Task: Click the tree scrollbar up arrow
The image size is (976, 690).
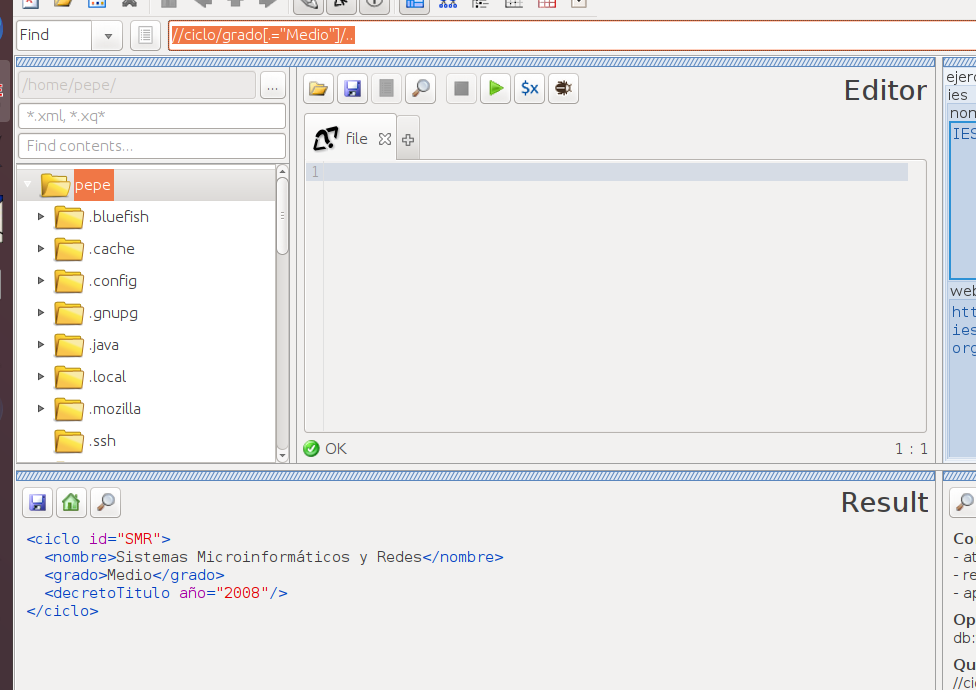Action: [282, 170]
